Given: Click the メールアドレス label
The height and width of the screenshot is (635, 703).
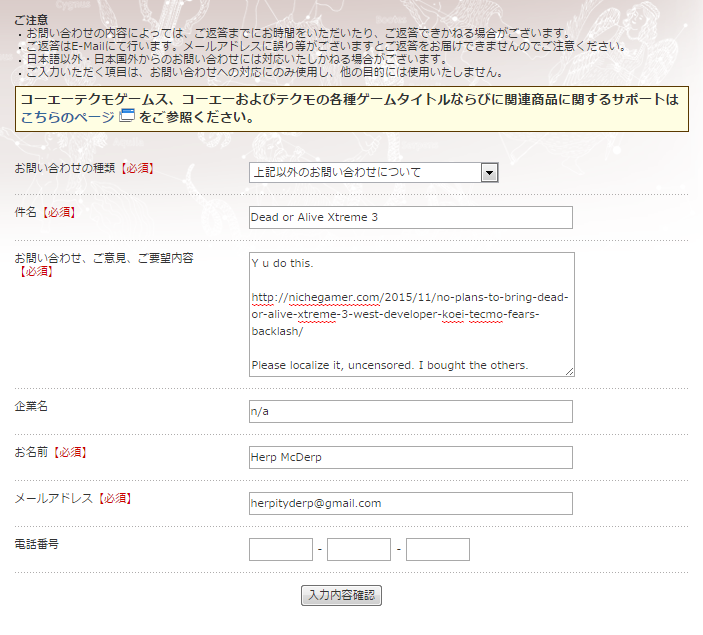Looking at the screenshot, I should click(x=54, y=498).
